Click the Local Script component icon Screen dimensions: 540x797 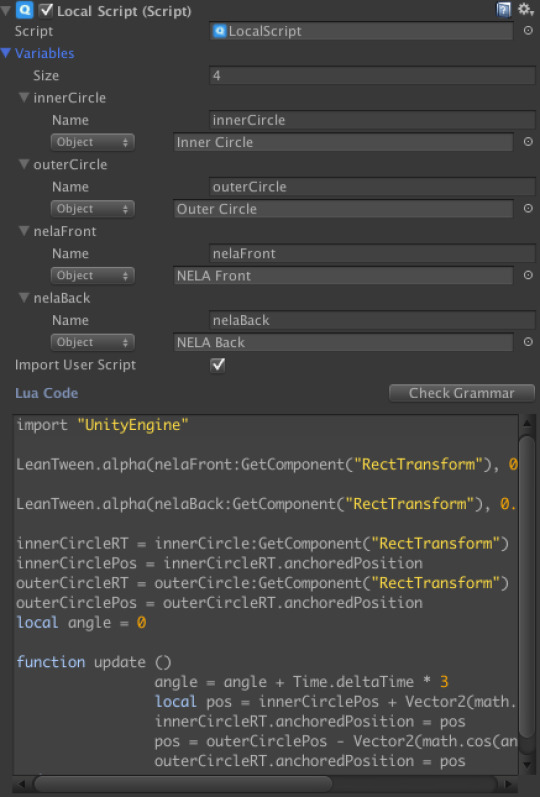pyautogui.click(x=24, y=10)
